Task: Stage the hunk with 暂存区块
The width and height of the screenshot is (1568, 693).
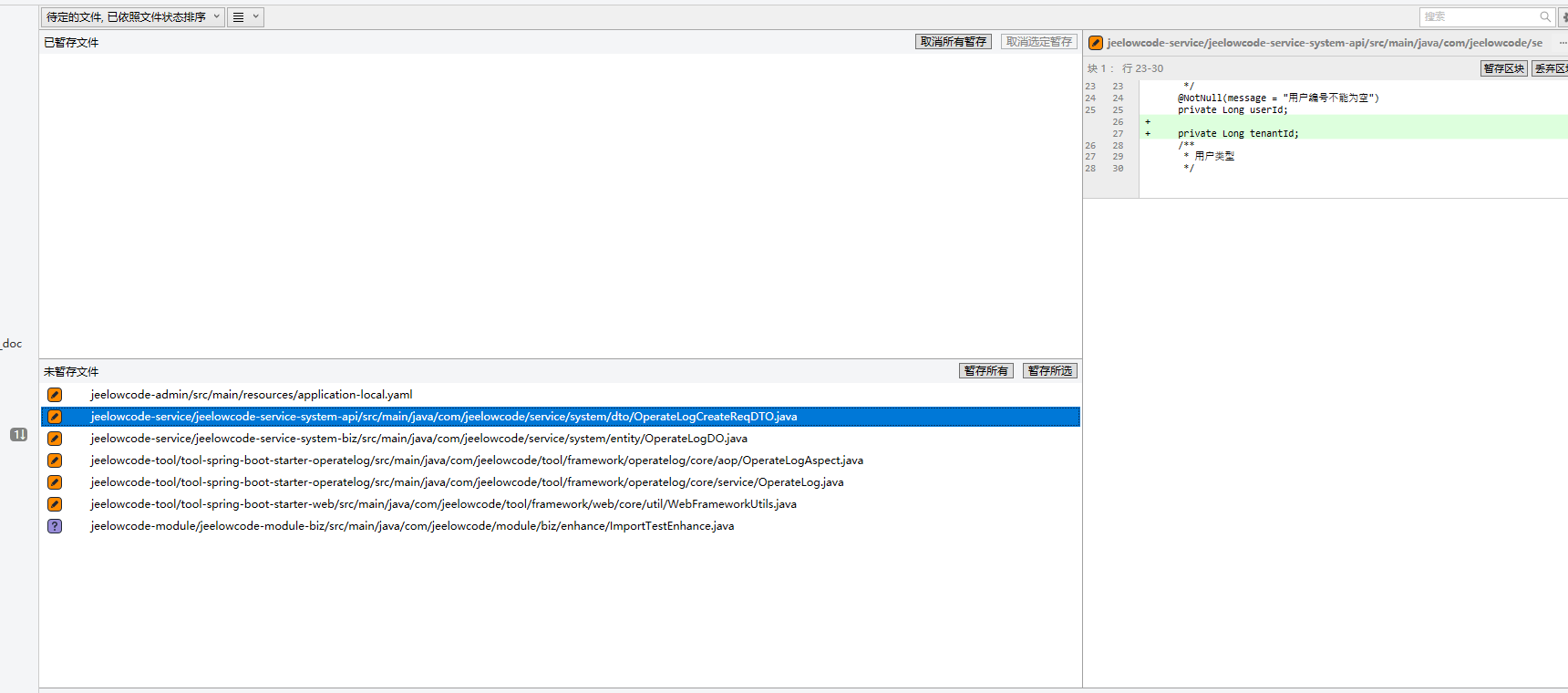Action: click(x=1503, y=68)
